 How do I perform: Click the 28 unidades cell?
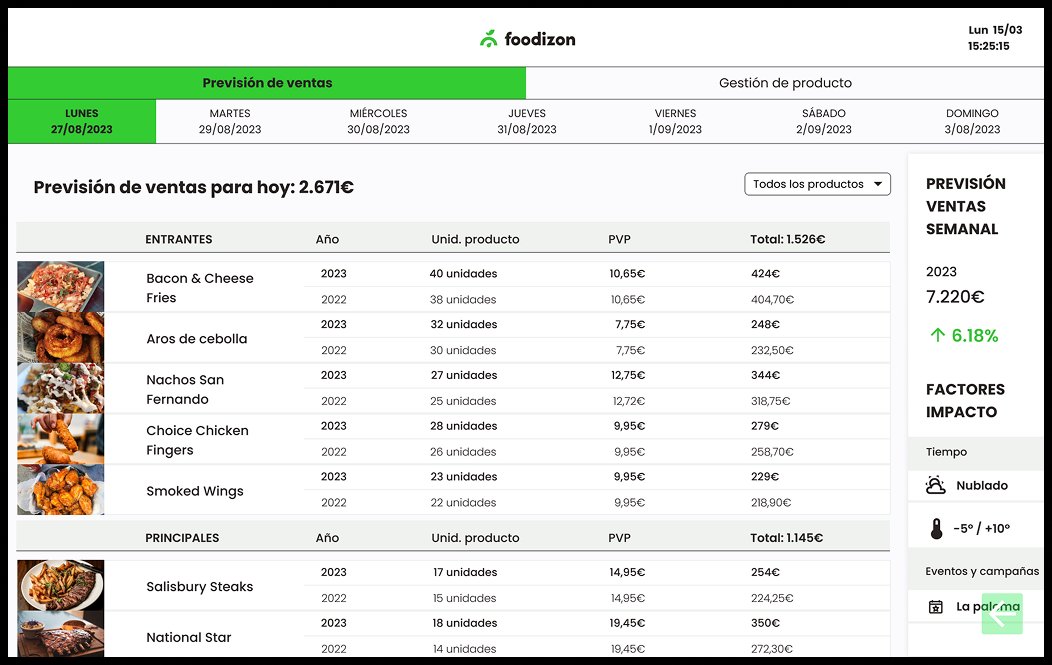pos(464,426)
